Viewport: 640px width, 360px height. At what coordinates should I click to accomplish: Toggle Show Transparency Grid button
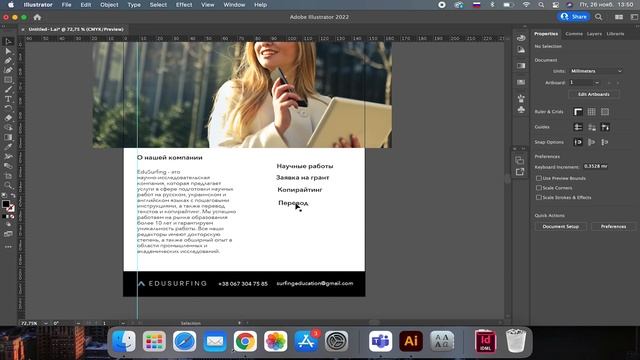605,111
